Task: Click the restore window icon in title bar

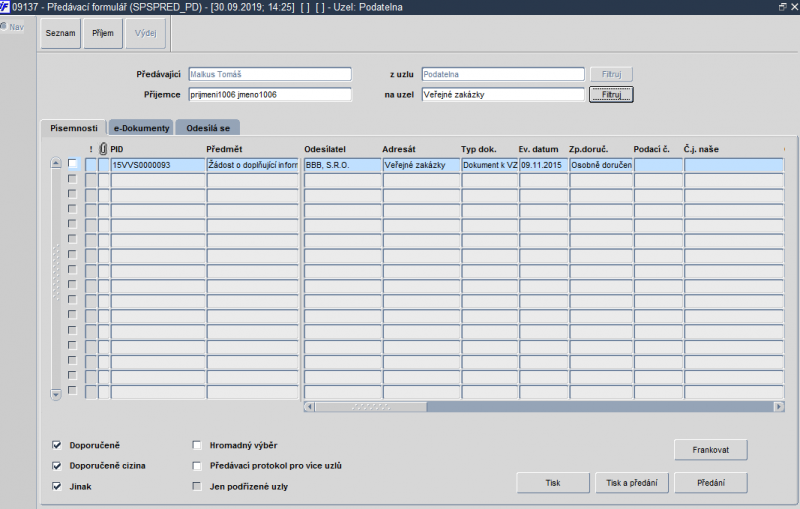Action: (783, 7)
